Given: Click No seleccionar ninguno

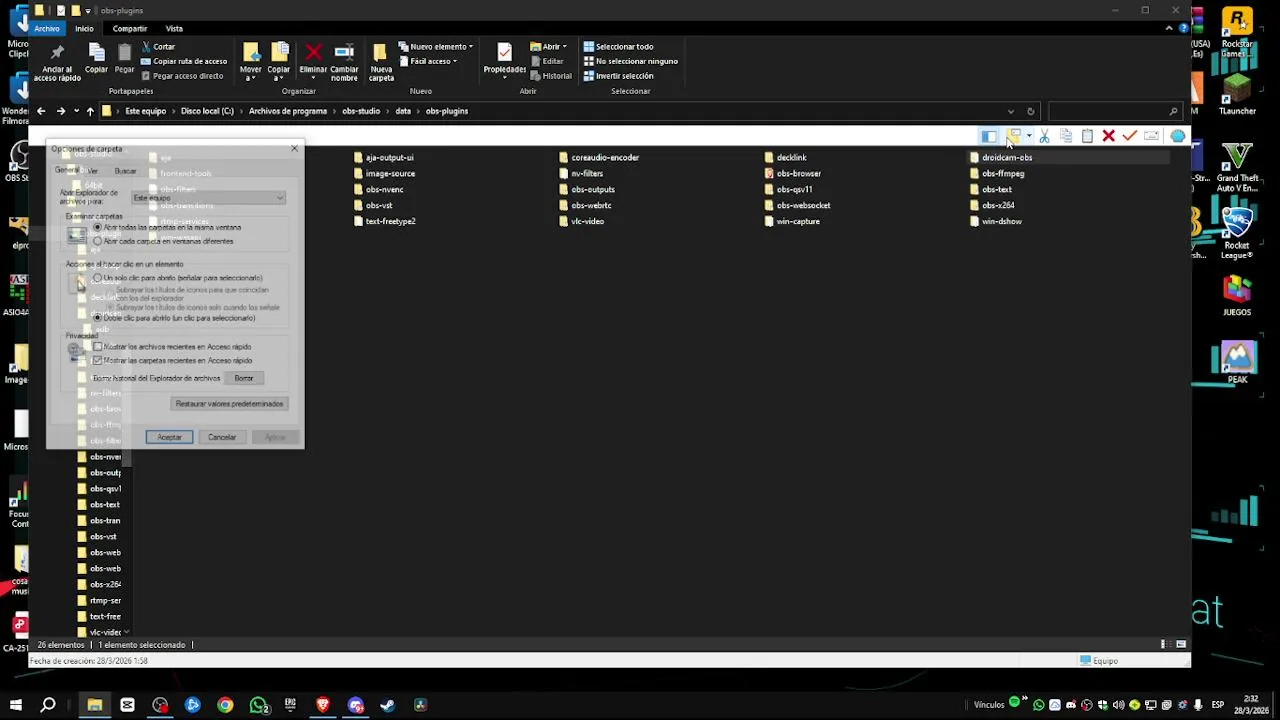Looking at the screenshot, I should tap(630, 61).
